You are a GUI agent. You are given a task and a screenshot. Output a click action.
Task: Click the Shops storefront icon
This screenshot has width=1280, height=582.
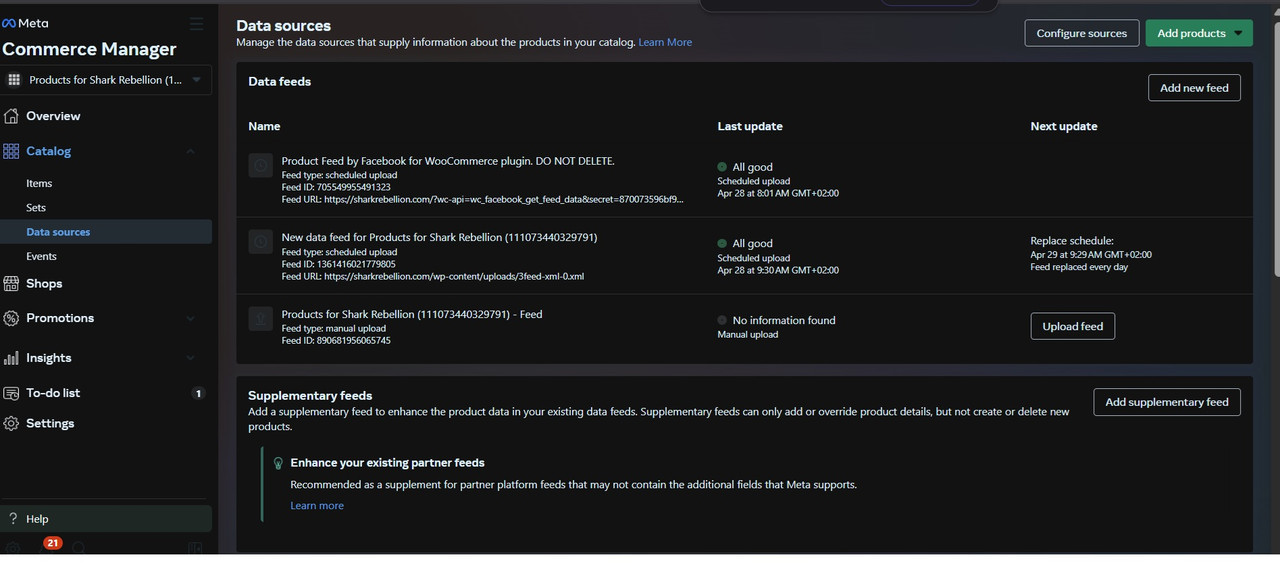click(11, 283)
